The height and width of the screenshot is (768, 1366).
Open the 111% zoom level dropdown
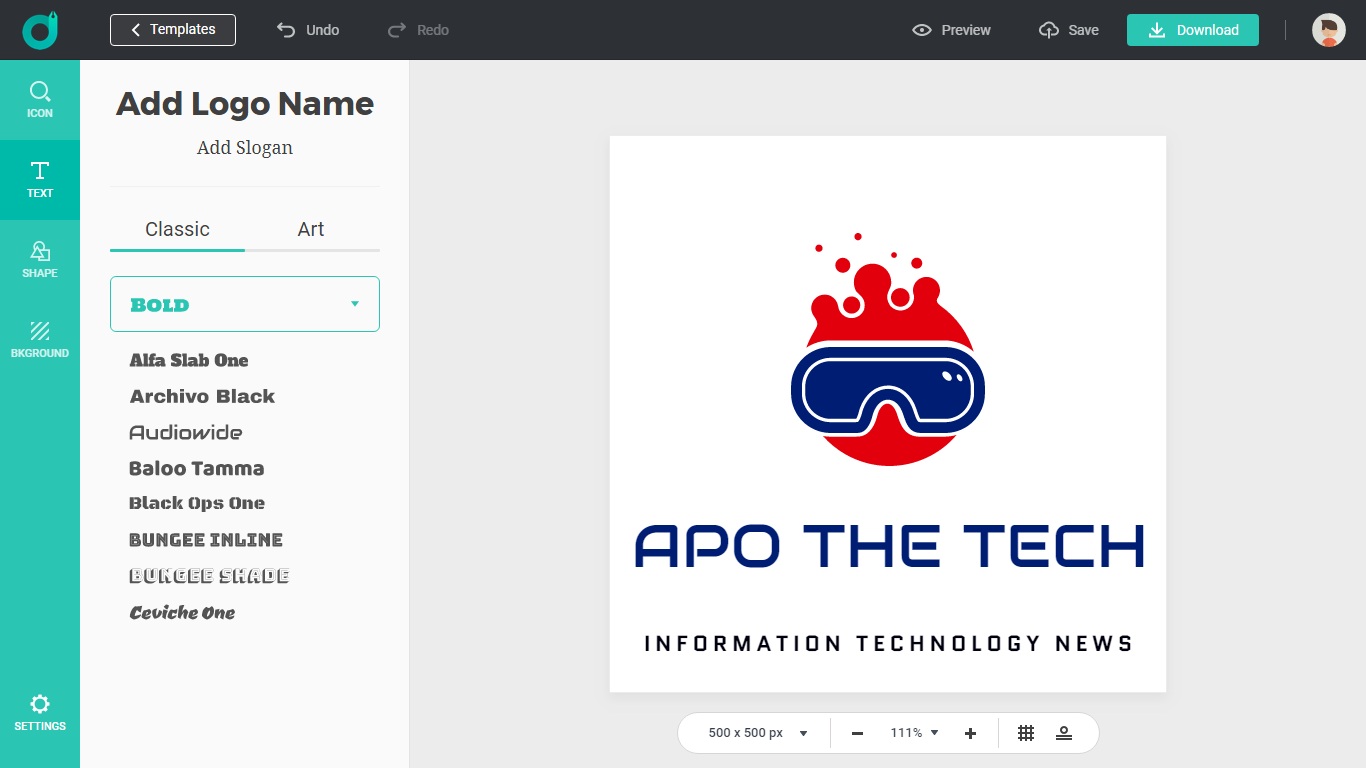point(914,733)
